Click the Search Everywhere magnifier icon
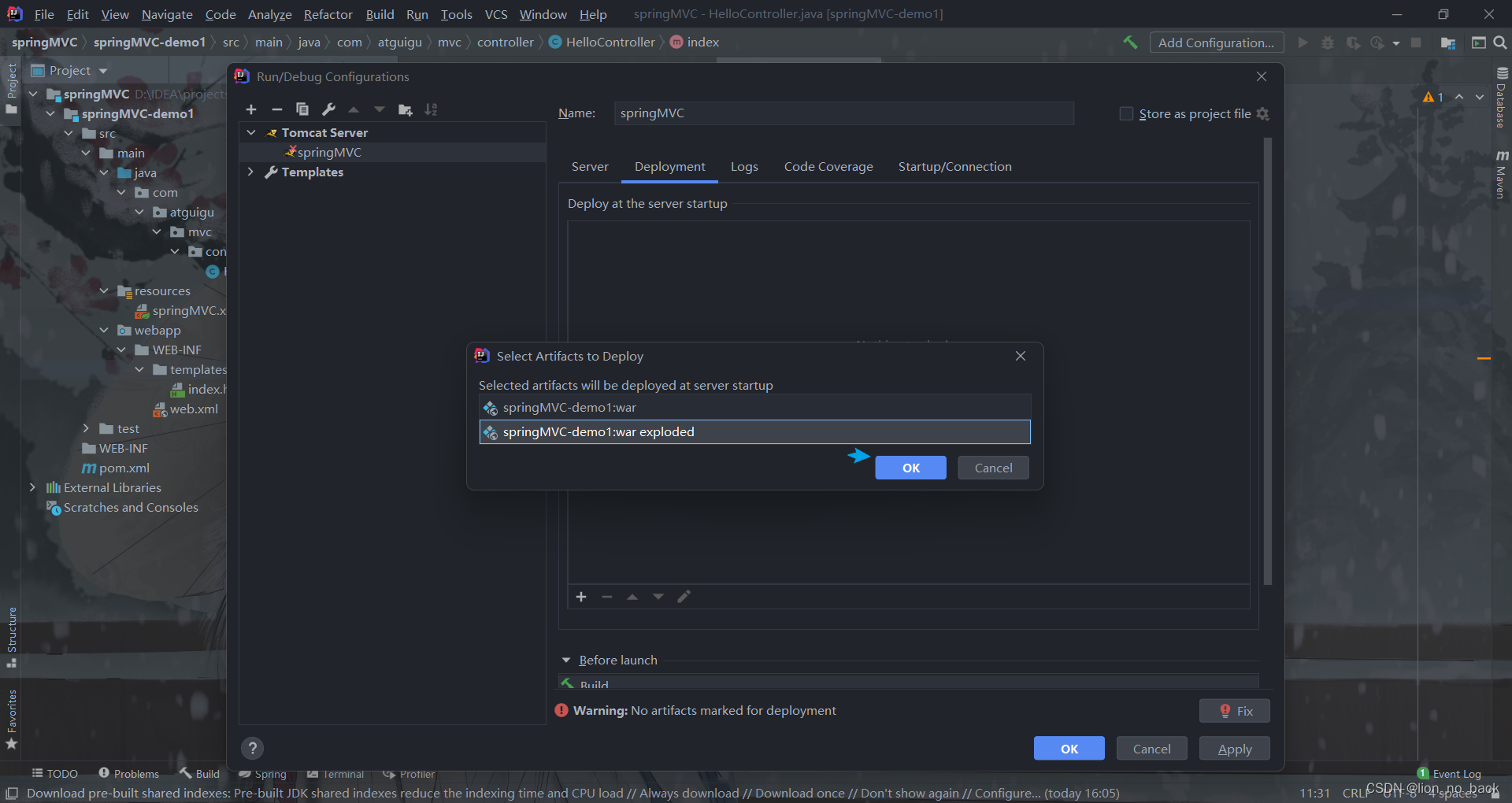 [1500, 43]
